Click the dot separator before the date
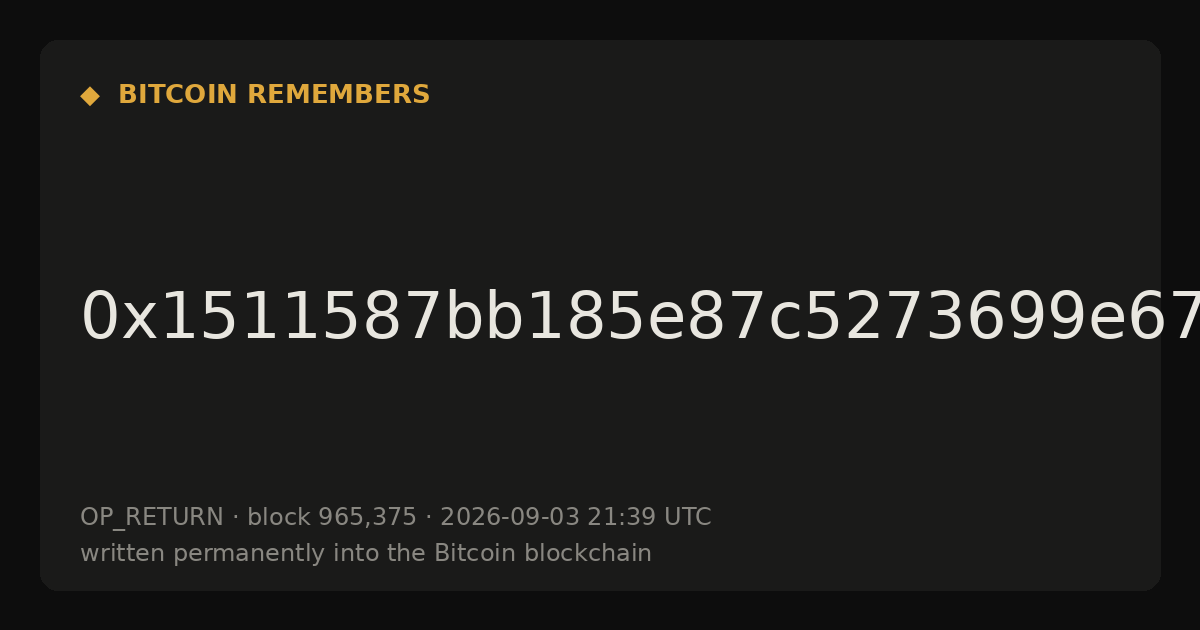The height and width of the screenshot is (630, 1200). point(428,518)
